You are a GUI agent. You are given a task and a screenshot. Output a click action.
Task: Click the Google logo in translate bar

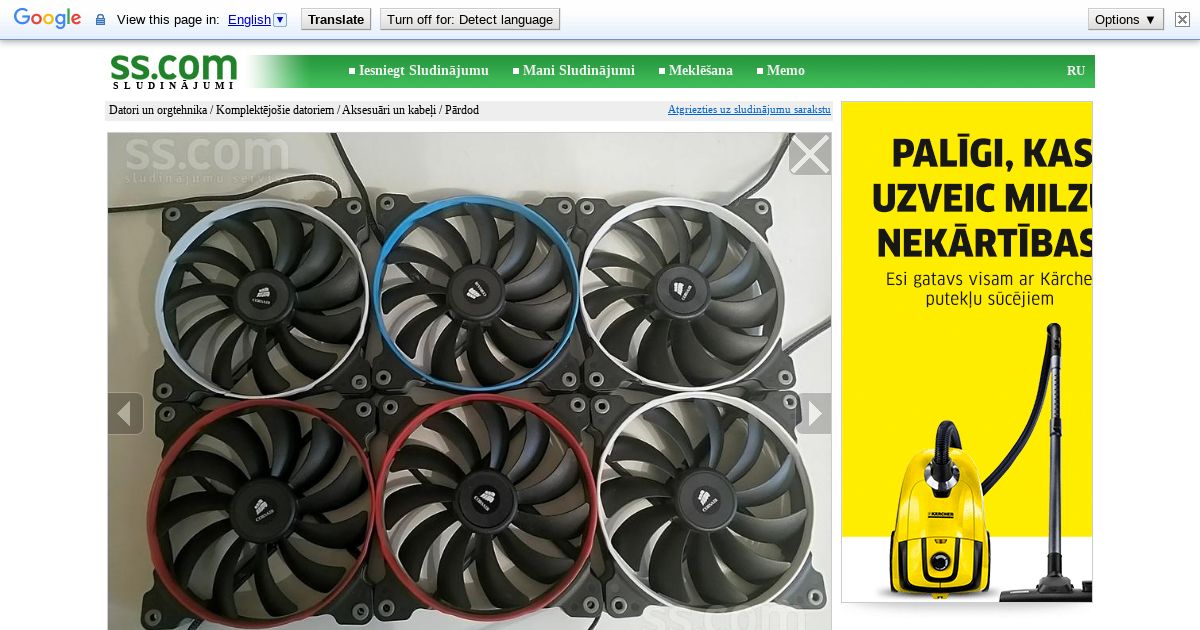pos(47,19)
